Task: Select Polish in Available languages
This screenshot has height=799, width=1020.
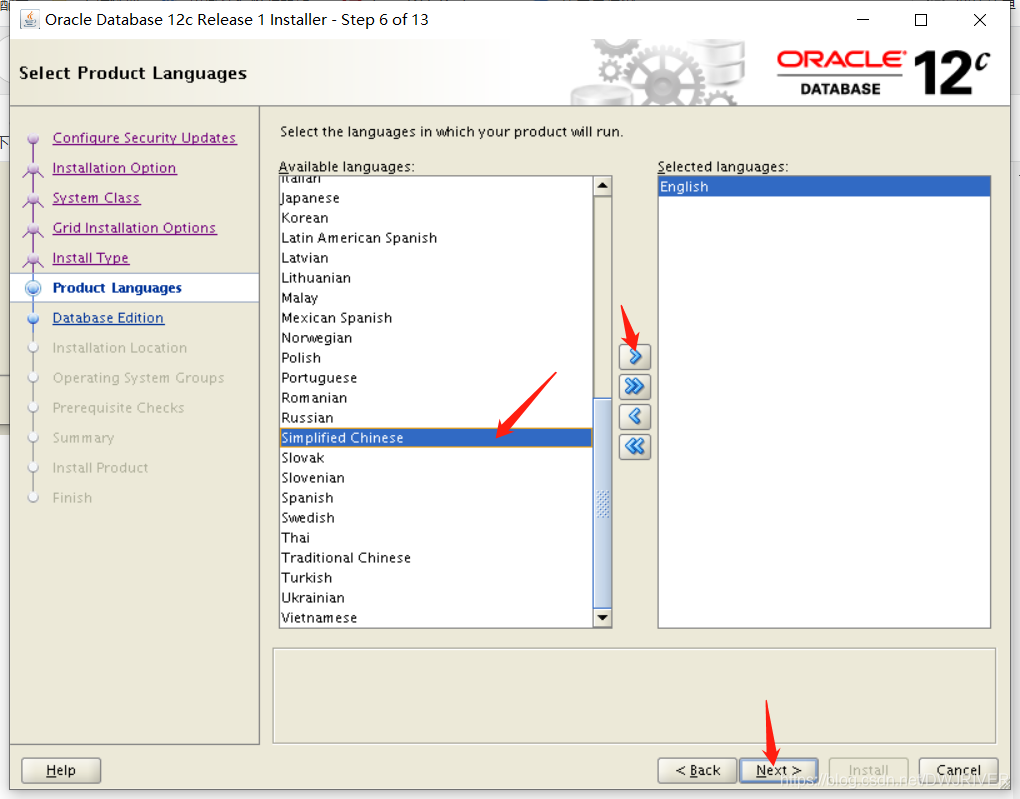Action: point(436,358)
